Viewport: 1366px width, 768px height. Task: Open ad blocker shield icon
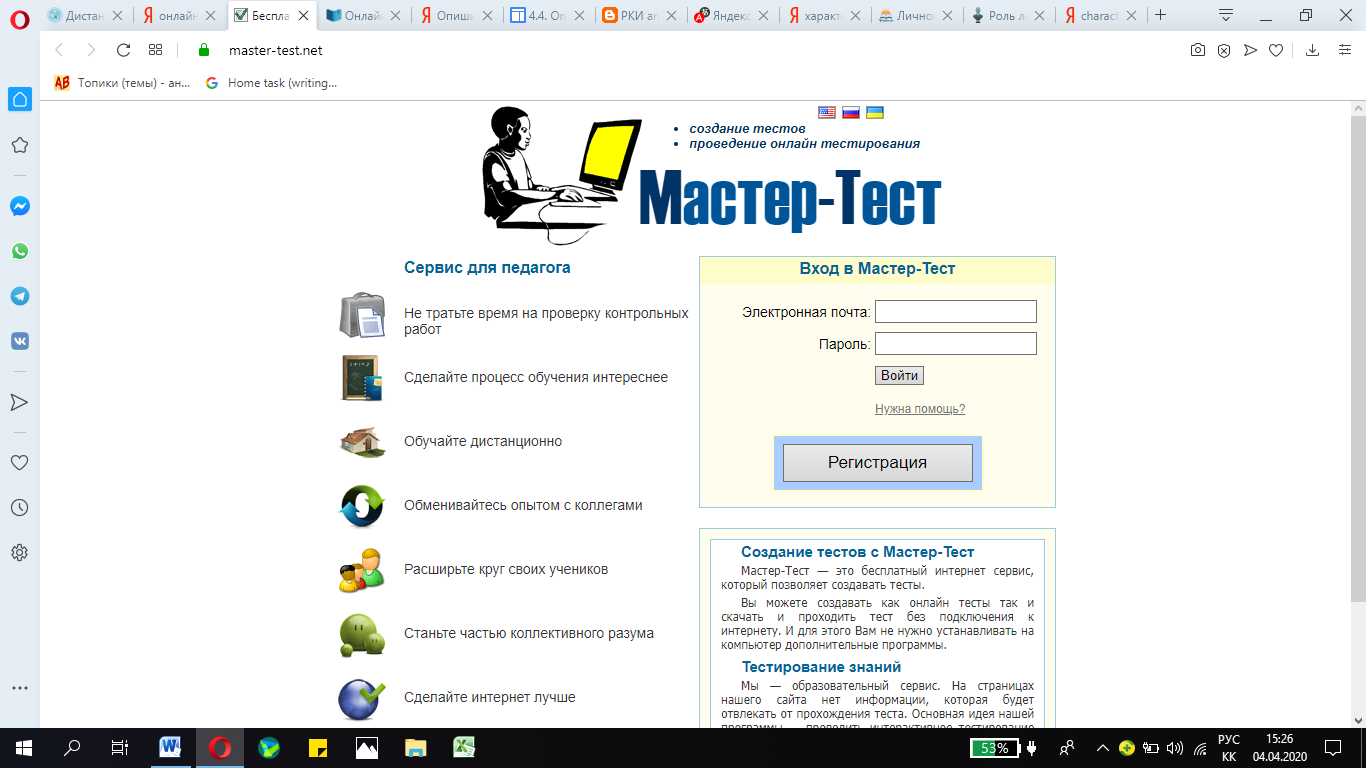coord(1223,50)
